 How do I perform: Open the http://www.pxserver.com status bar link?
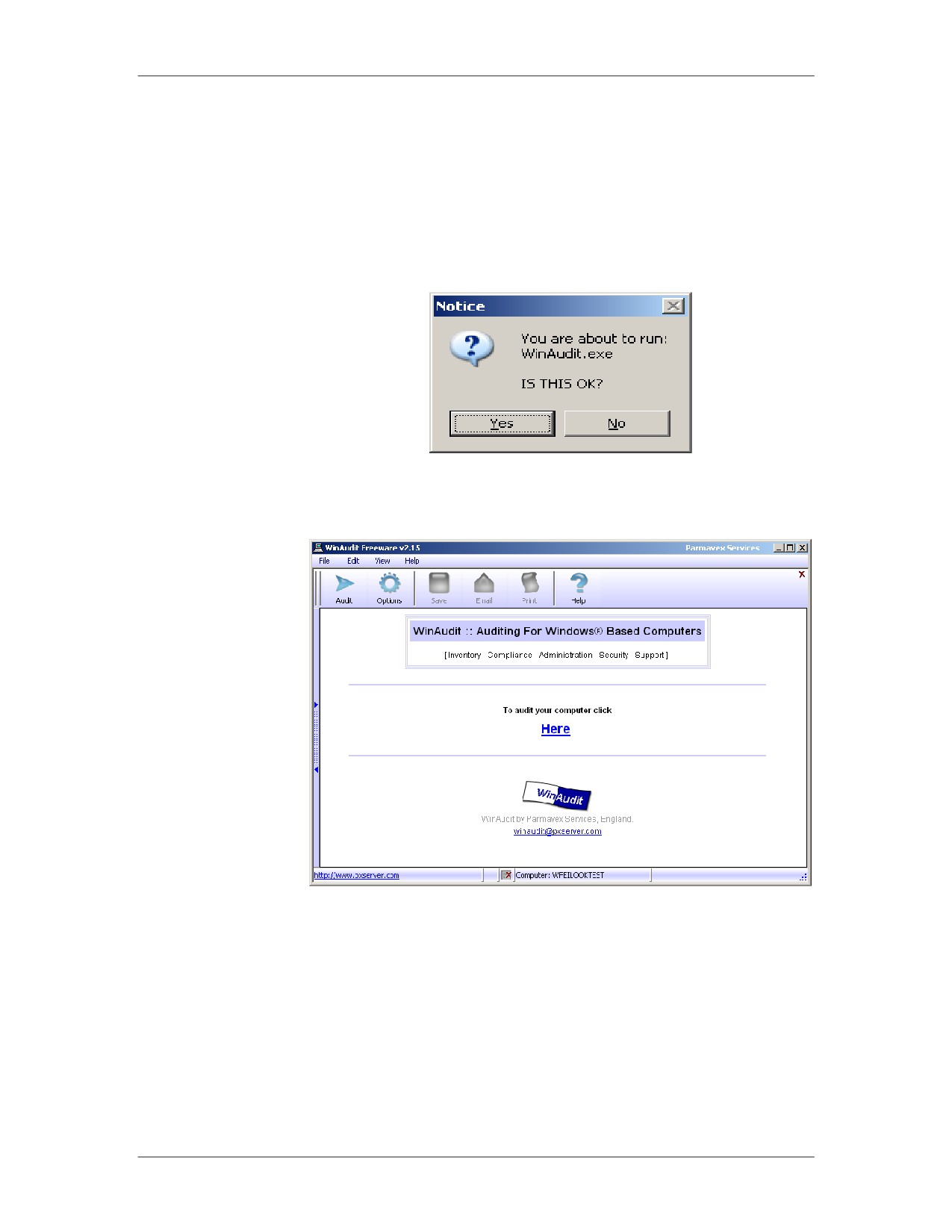(356, 875)
